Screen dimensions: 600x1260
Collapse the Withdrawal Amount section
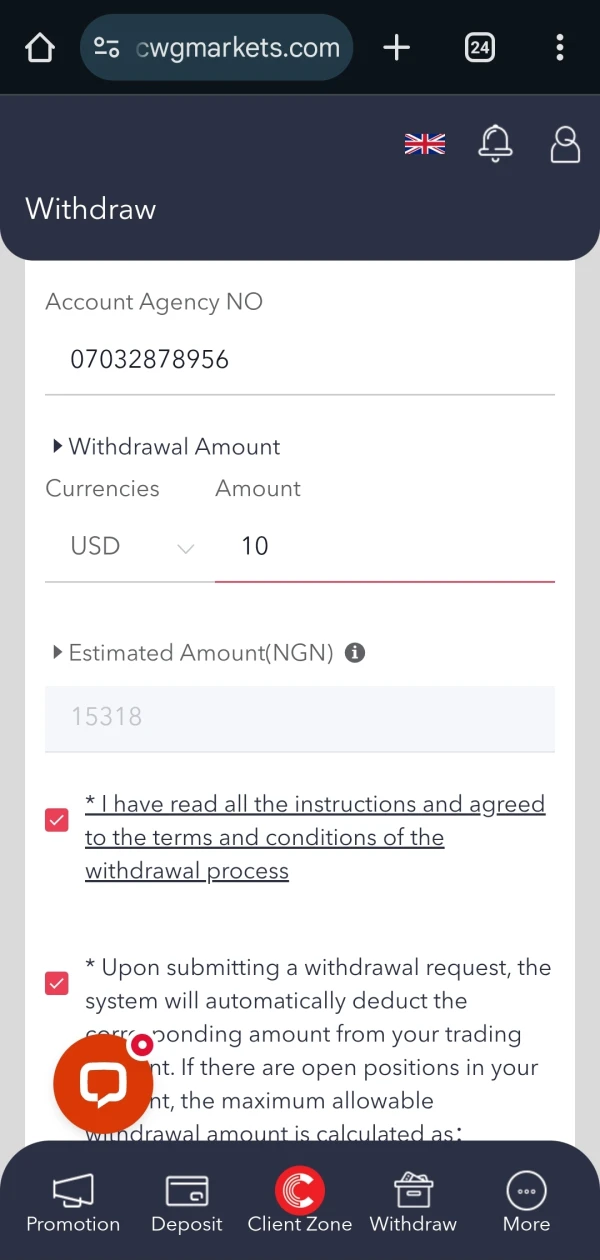(58, 446)
